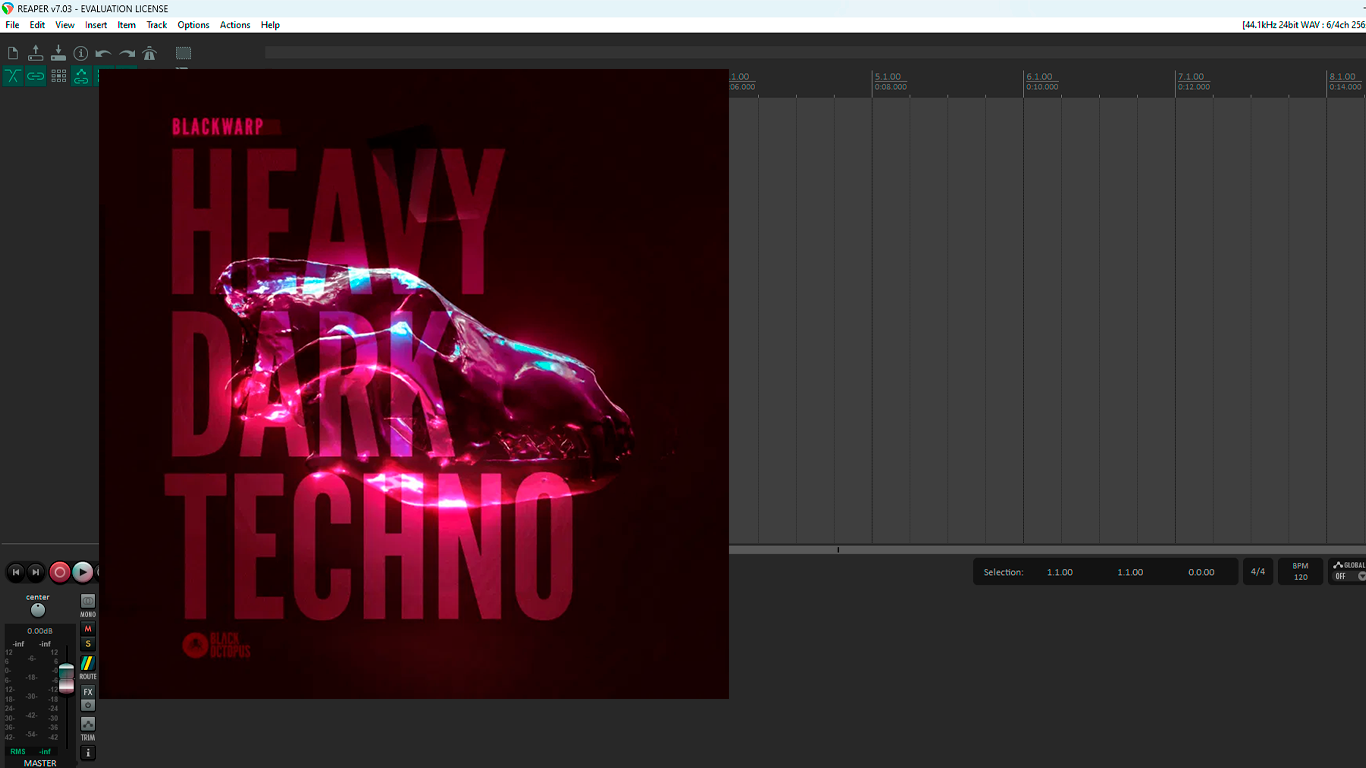Open the File menu

coord(12,25)
